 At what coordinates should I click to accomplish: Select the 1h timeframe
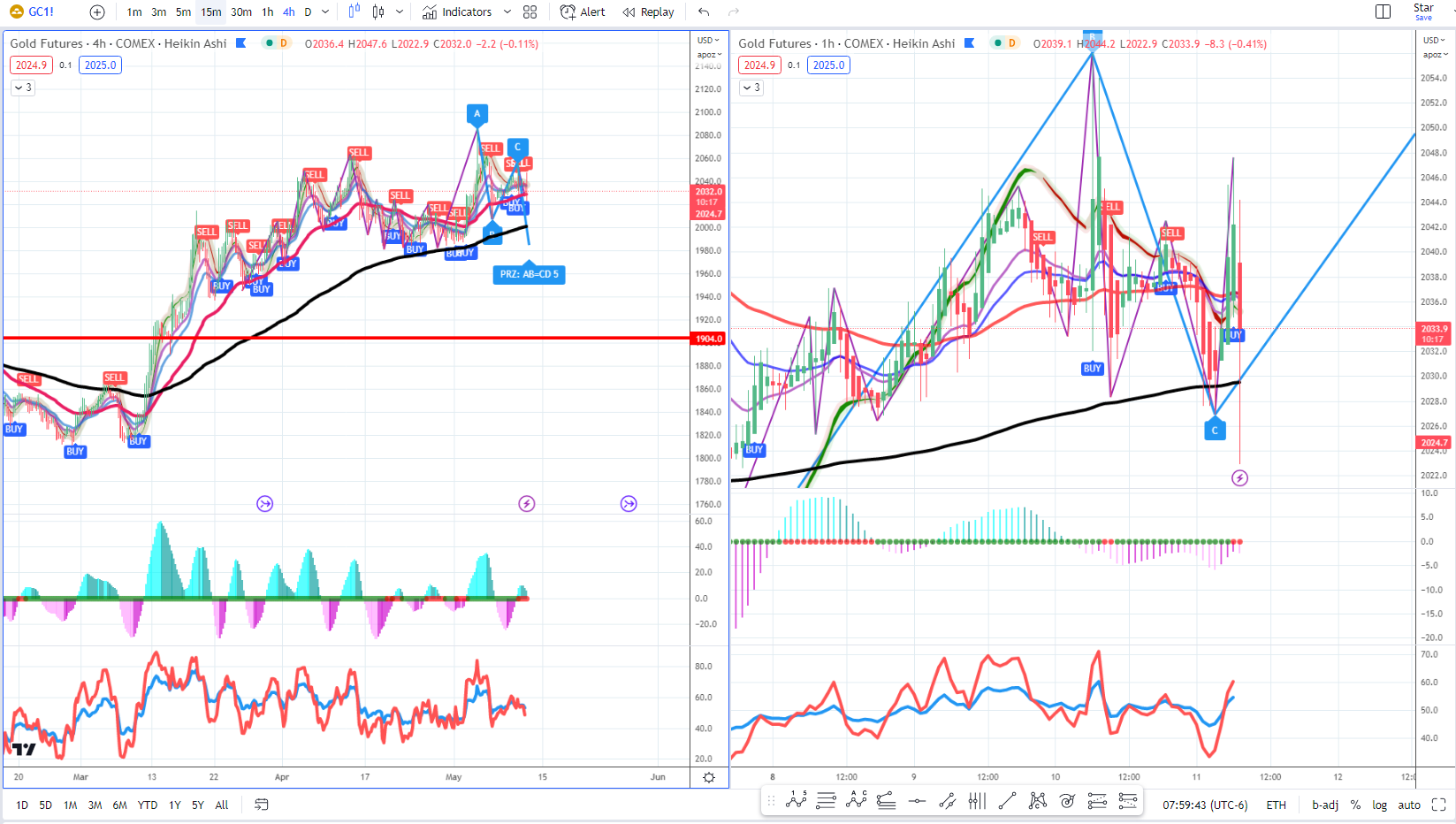click(268, 12)
